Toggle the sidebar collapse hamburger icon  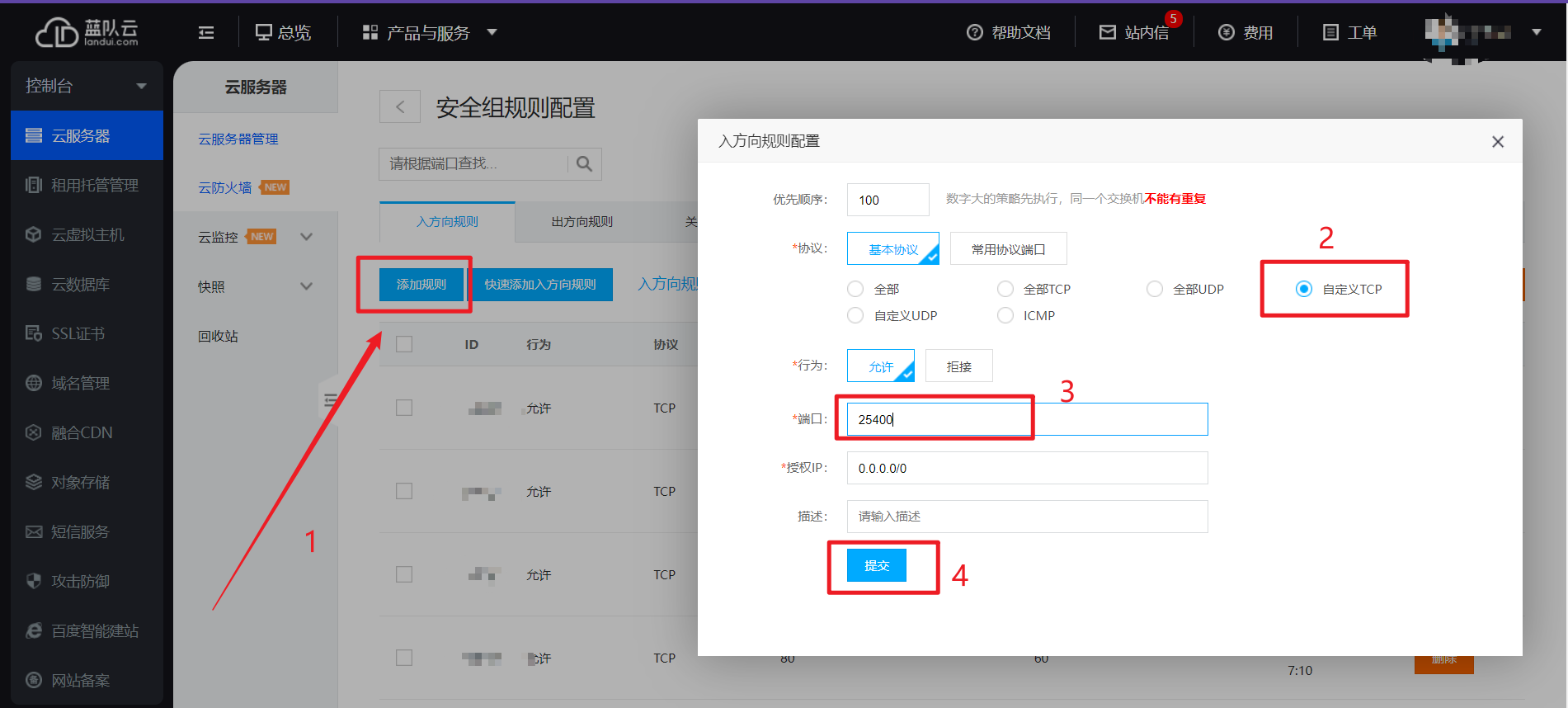pos(206,32)
